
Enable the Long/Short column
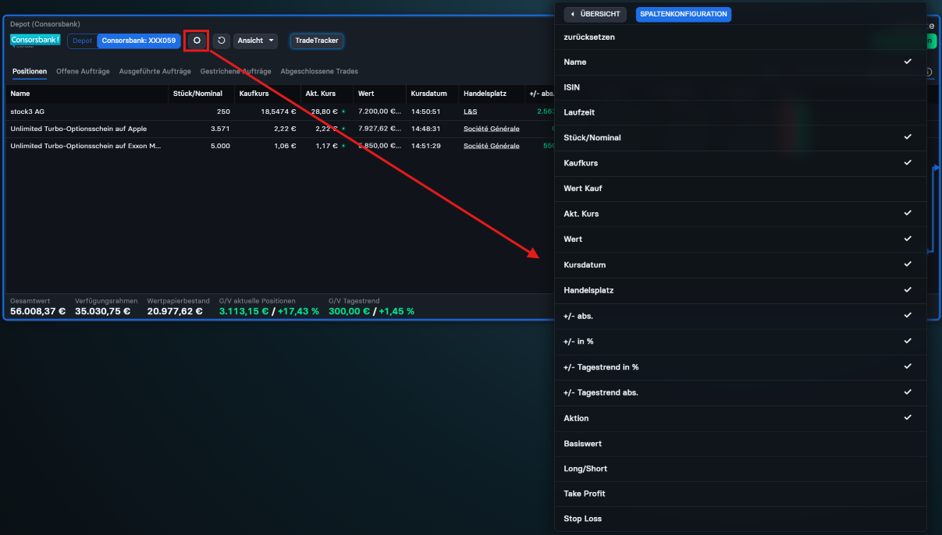740,468
